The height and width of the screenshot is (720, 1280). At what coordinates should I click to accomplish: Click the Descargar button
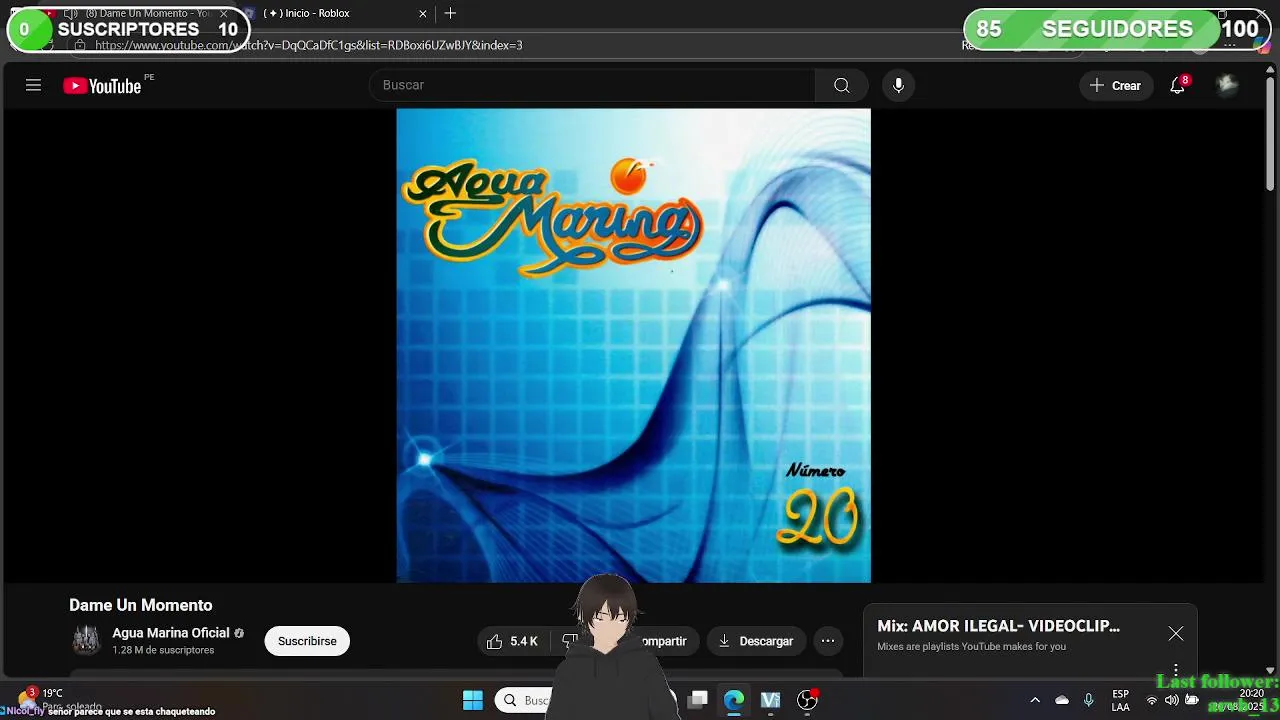point(756,641)
